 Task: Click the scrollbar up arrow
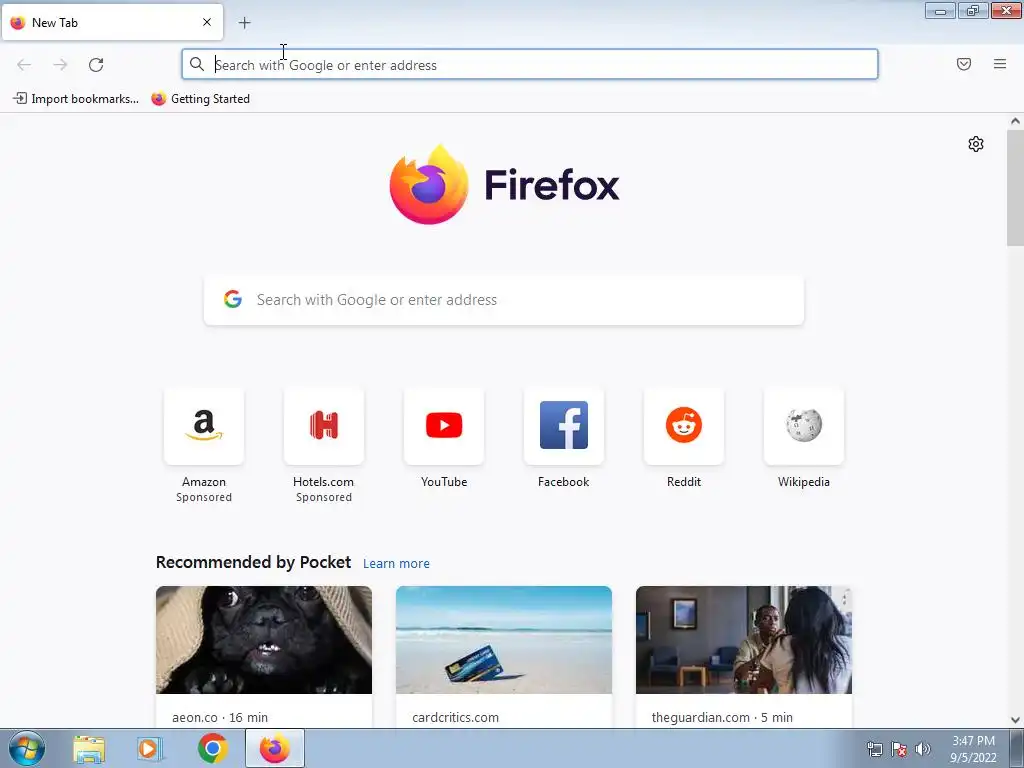pos(1015,121)
